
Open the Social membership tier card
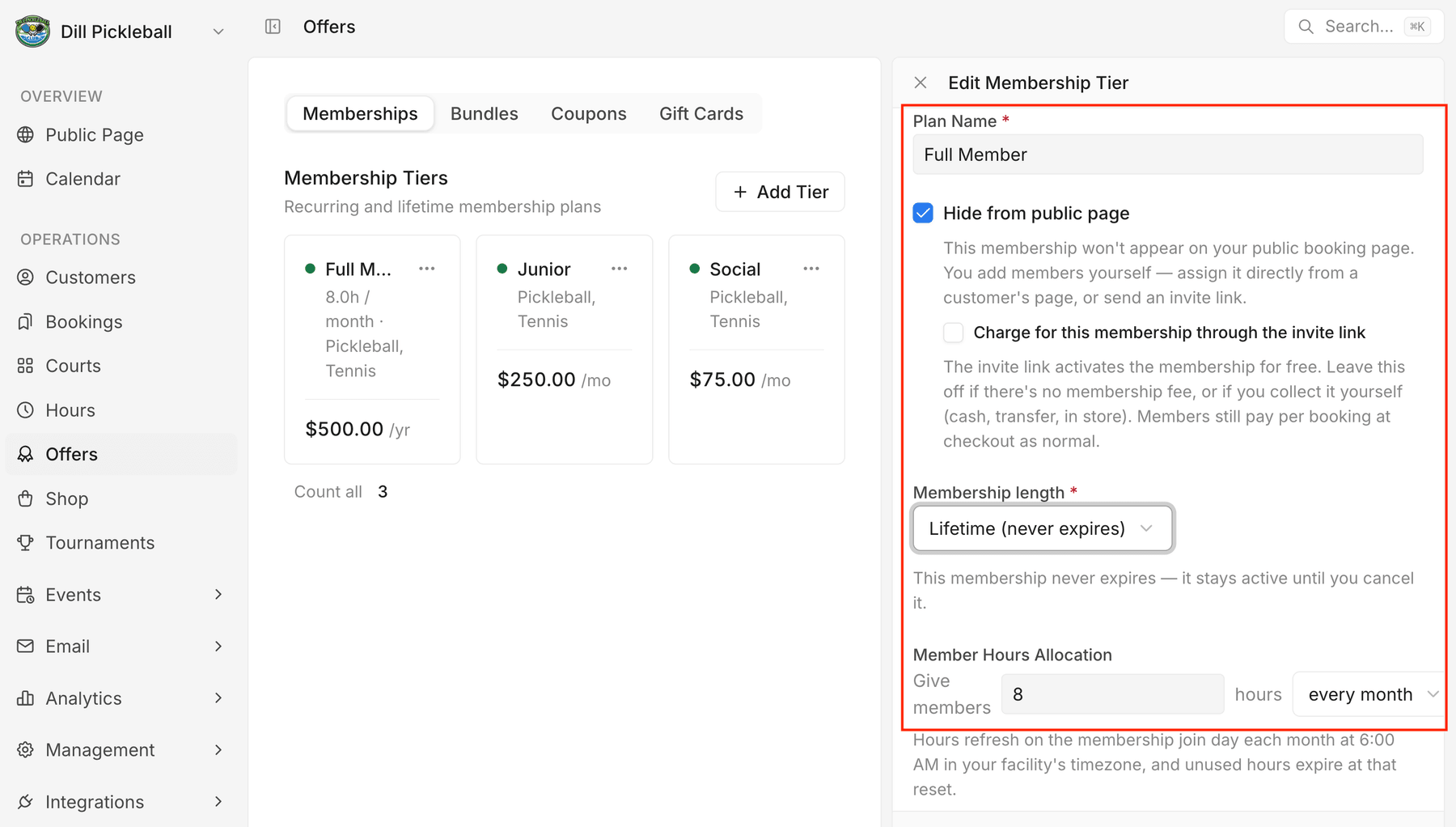point(757,350)
